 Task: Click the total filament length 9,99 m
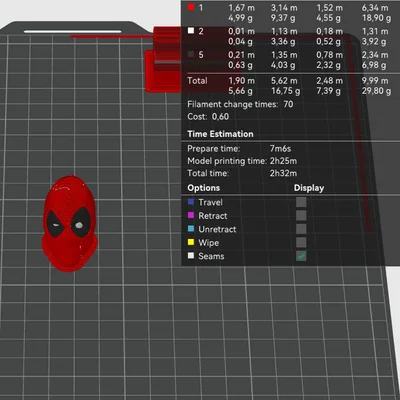375,81
